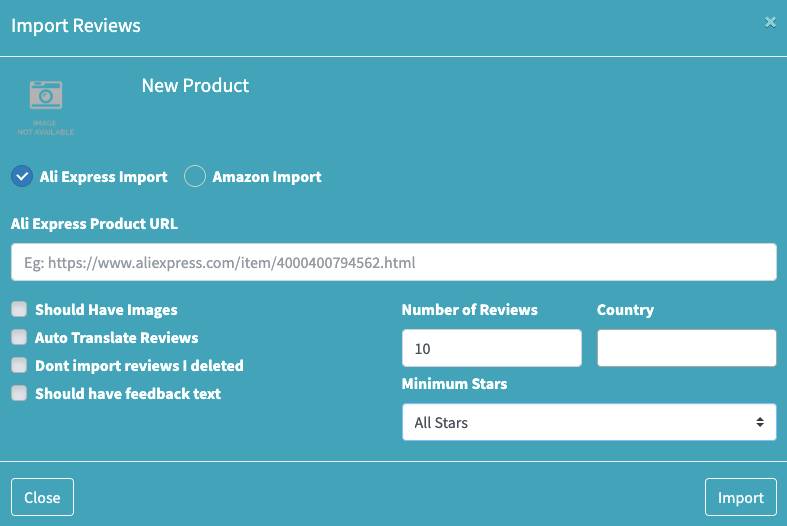
Task: Click the Country label text
Action: (625, 309)
